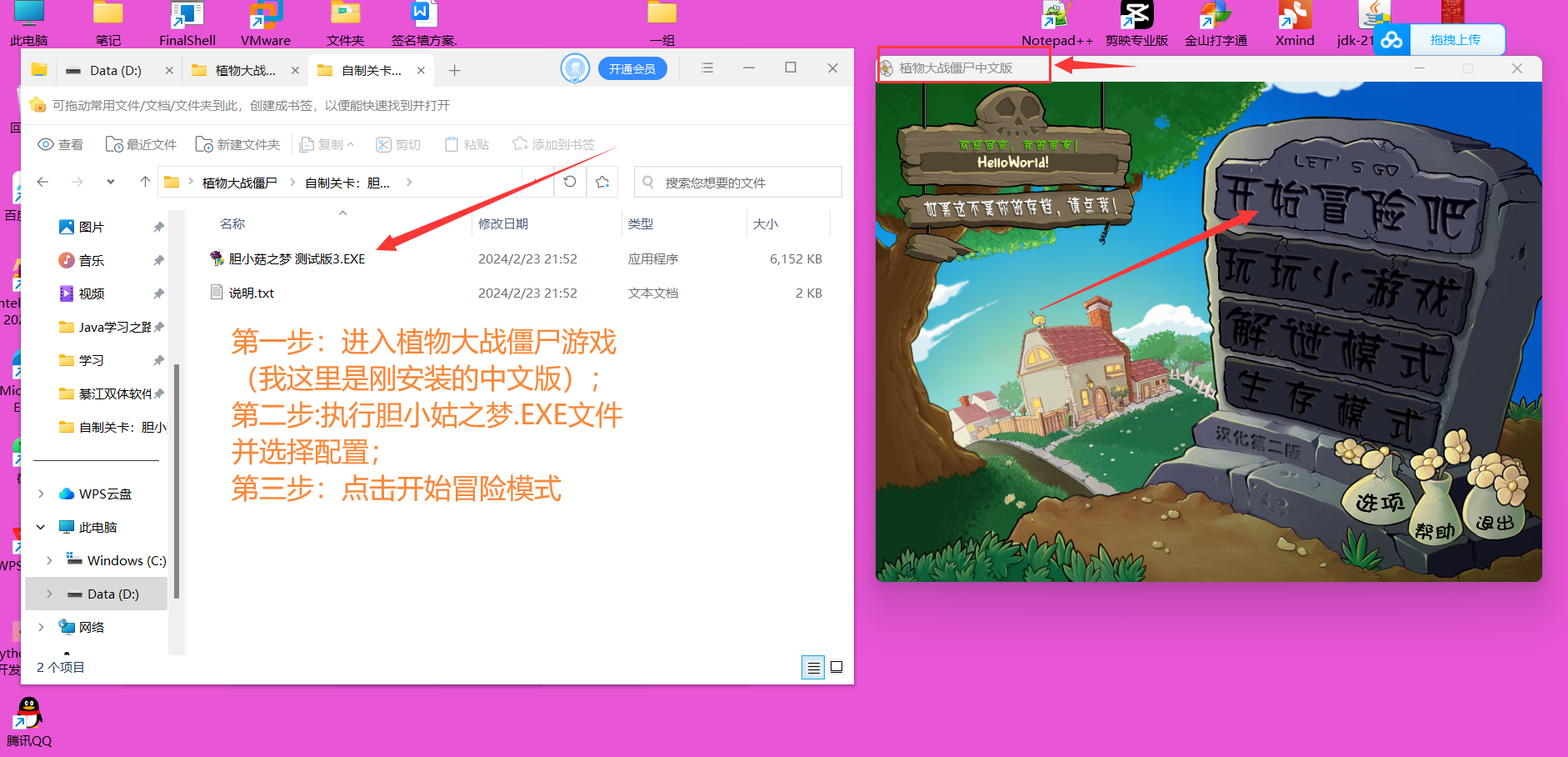Open a new file manager tab
The image size is (1568, 757).
click(x=454, y=70)
